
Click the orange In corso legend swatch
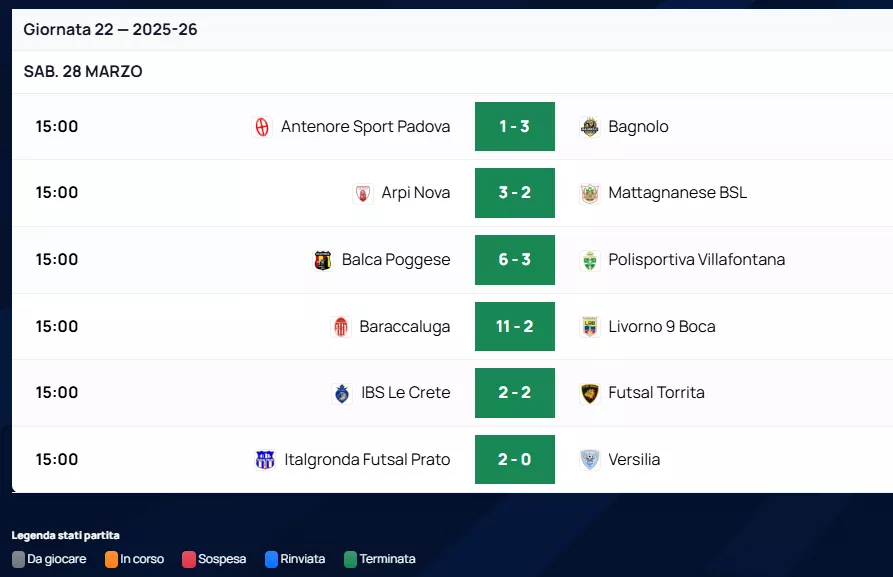coord(111,559)
